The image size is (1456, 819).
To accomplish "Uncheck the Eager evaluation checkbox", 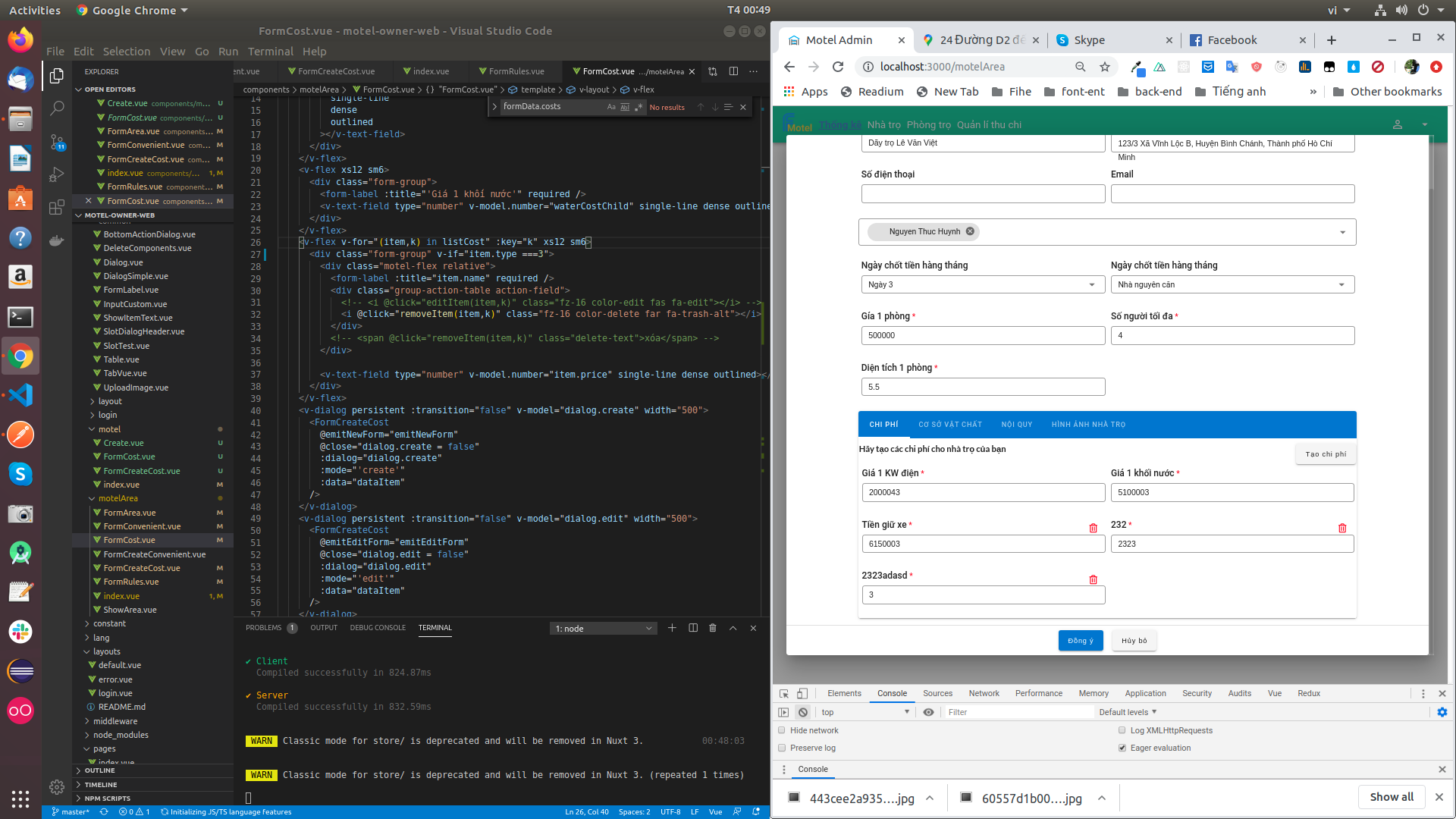I will (x=1122, y=748).
